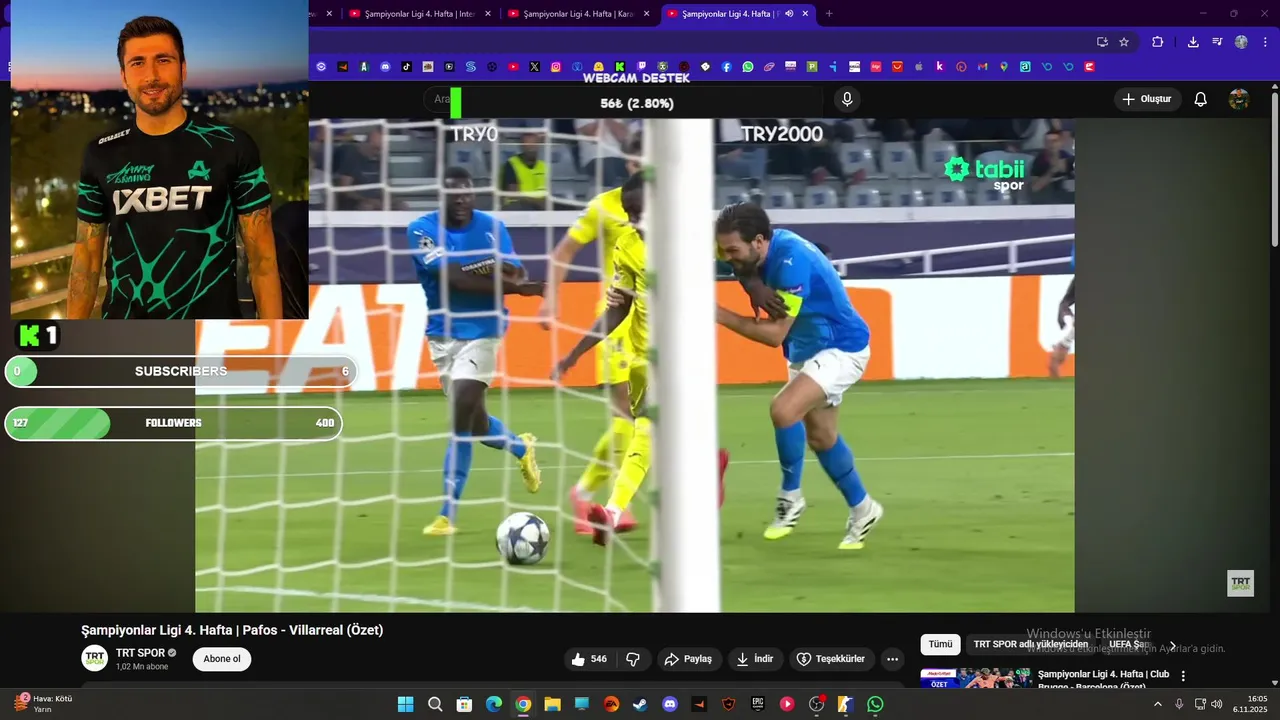The height and width of the screenshot is (720, 1280).
Task: Open the Google Maps bookmark icon
Action: (1004, 67)
